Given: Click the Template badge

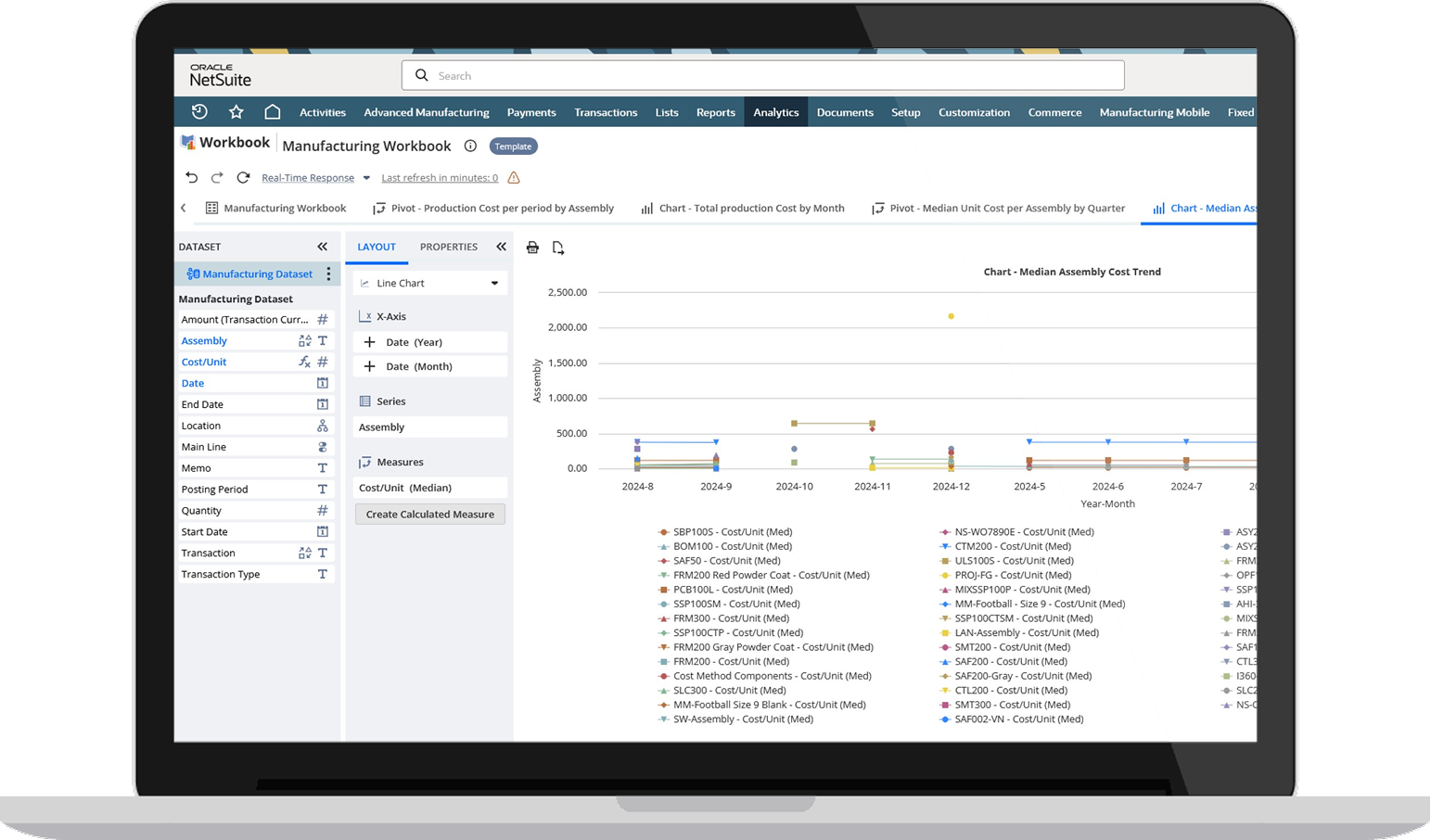Looking at the screenshot, I should pos(514,146).
